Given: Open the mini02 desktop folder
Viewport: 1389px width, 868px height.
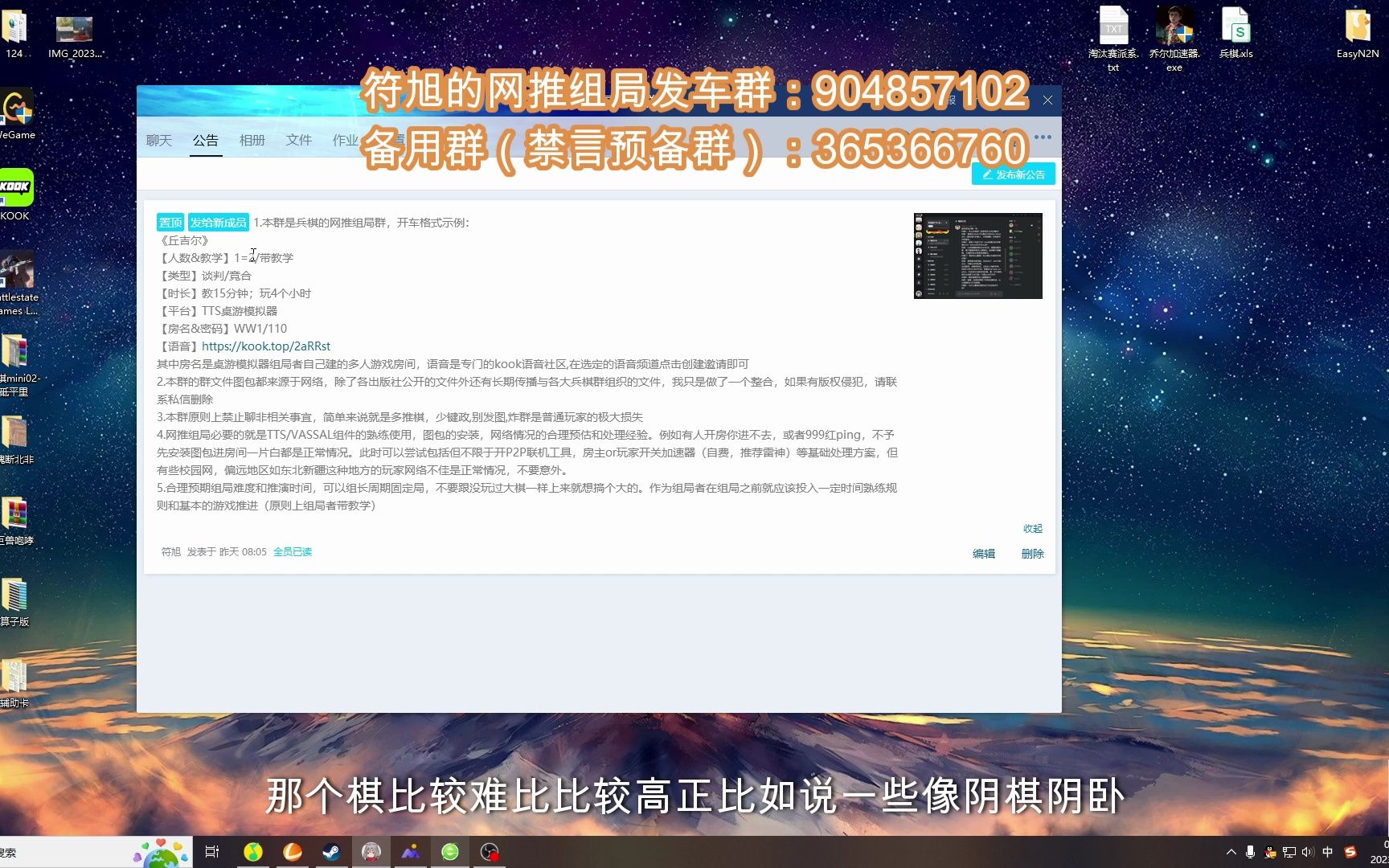Looking at the screenshot, I should (19, 365).
